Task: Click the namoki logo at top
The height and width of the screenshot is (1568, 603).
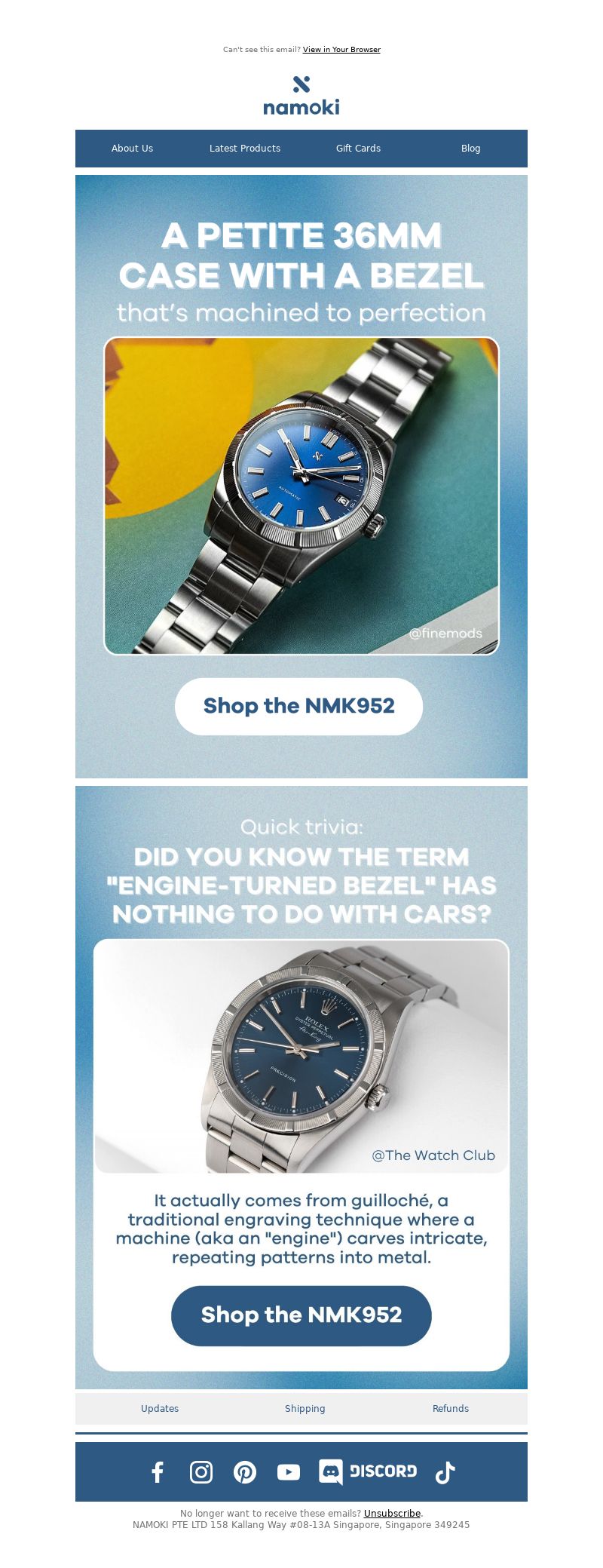Action: coord(301,96)
